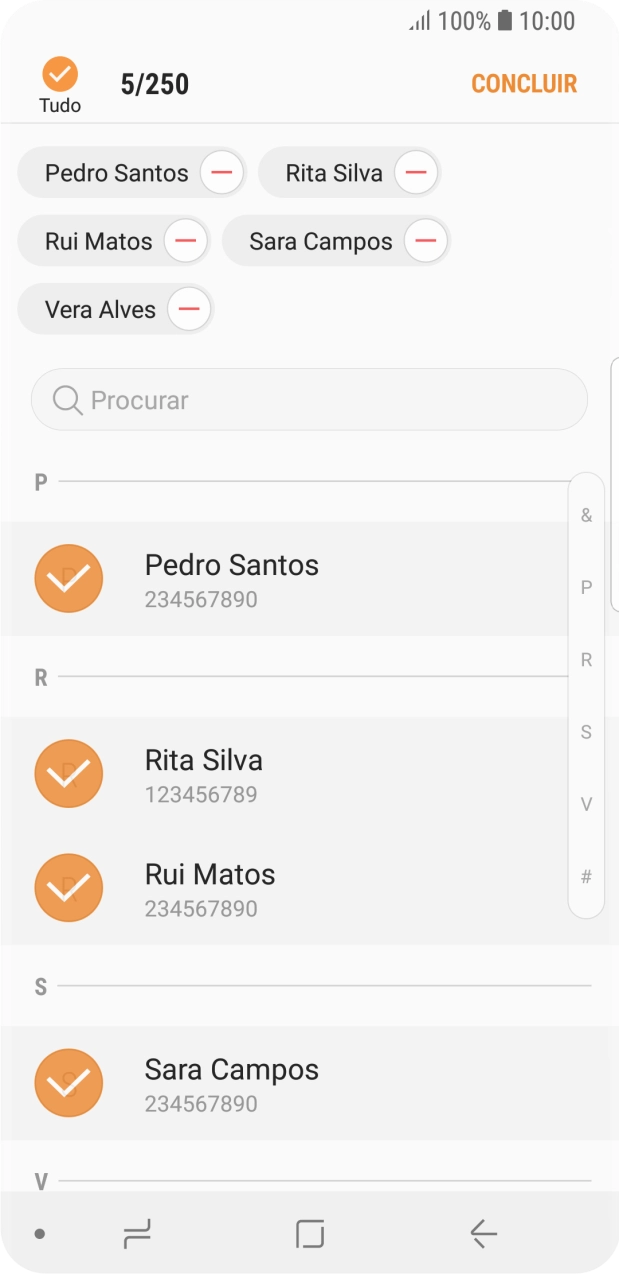Tap the Rui Matos contact name
This screenshot has width=619, height=1274.
pyautogui.click(x=210, y=875)
